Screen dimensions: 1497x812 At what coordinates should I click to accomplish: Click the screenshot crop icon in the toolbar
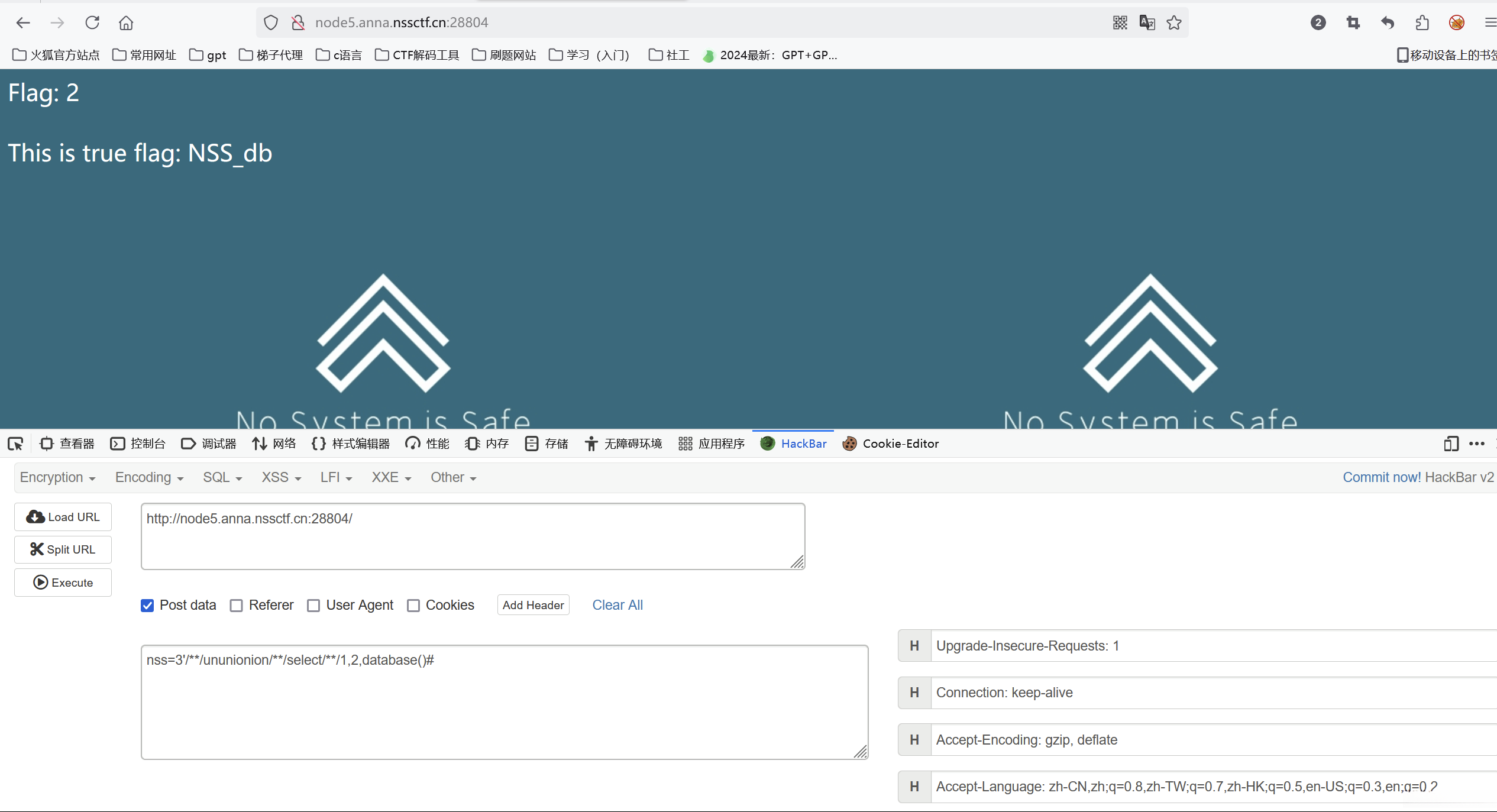tap(1353, 22)
